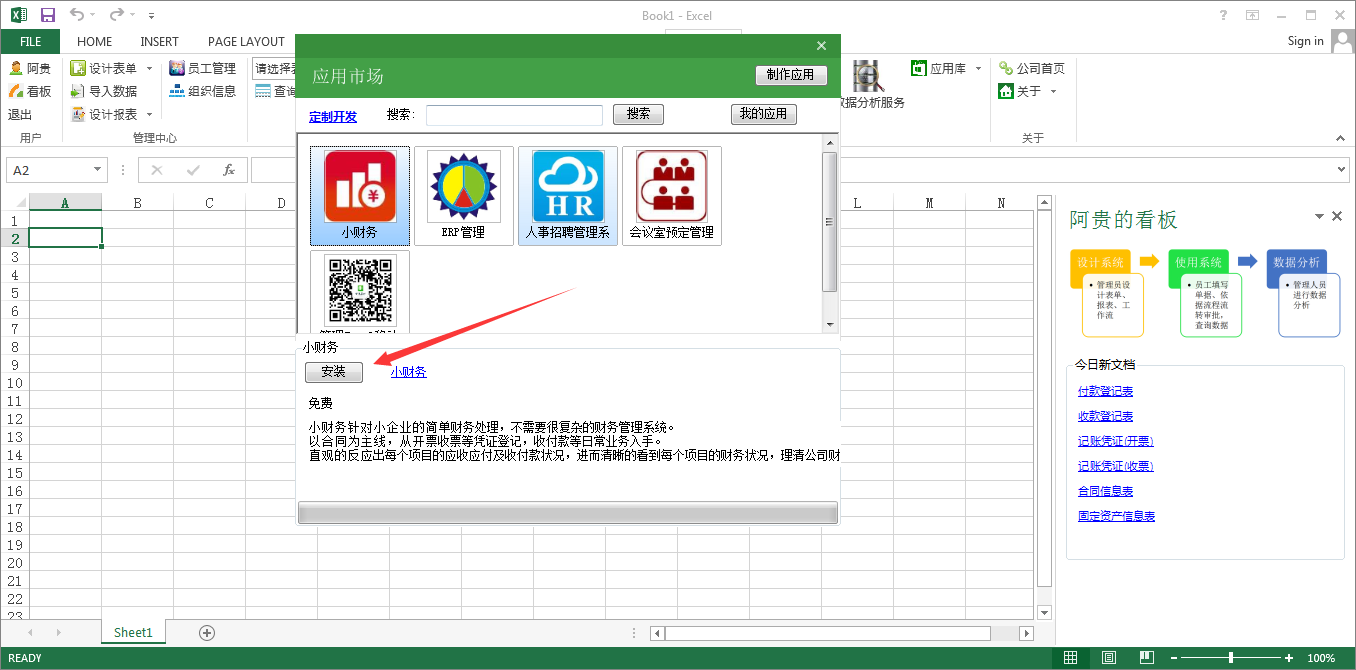Open 组织信息 organization info
The image size is (1356, 670).
(203, 91)
